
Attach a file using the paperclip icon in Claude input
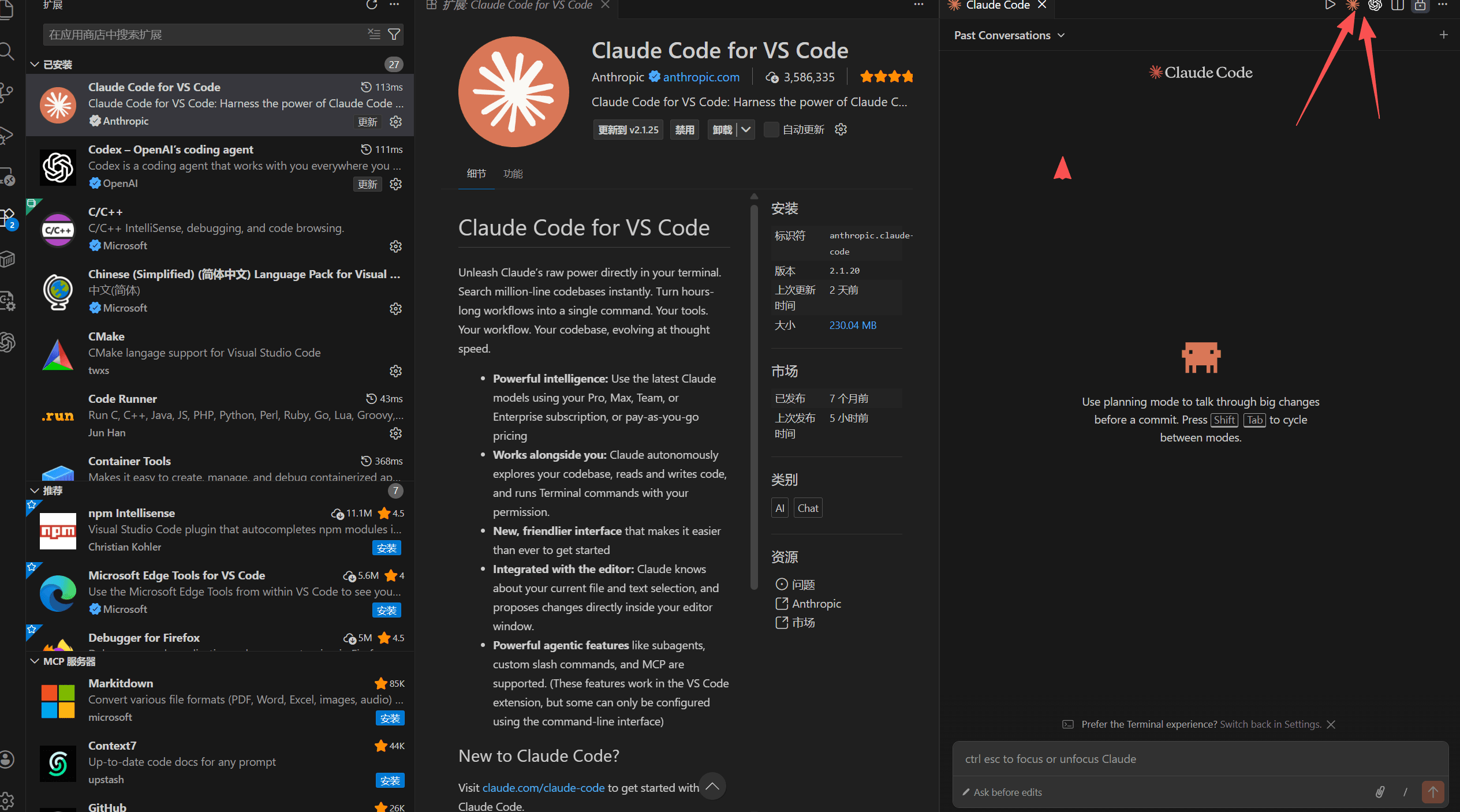1380,792
